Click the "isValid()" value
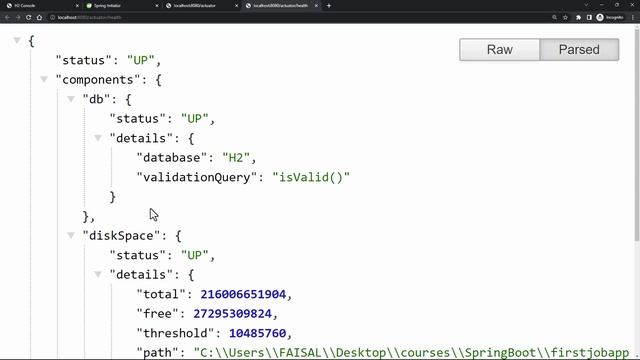Viewport: 640px width, 360px height. 311,177
